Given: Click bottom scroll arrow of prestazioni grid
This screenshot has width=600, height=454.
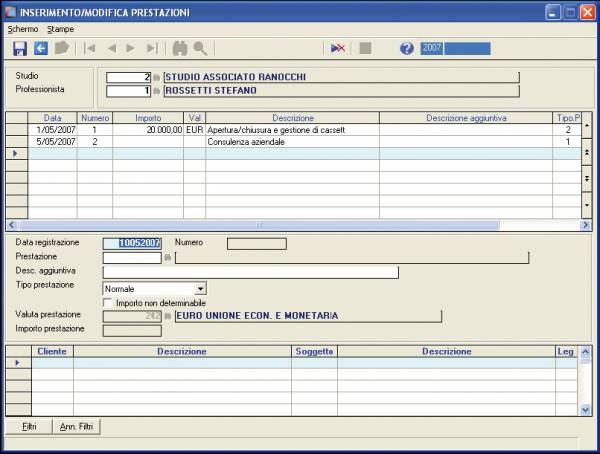Looking at the screenshot, I should pyautogui.click(x=587, y=205).
